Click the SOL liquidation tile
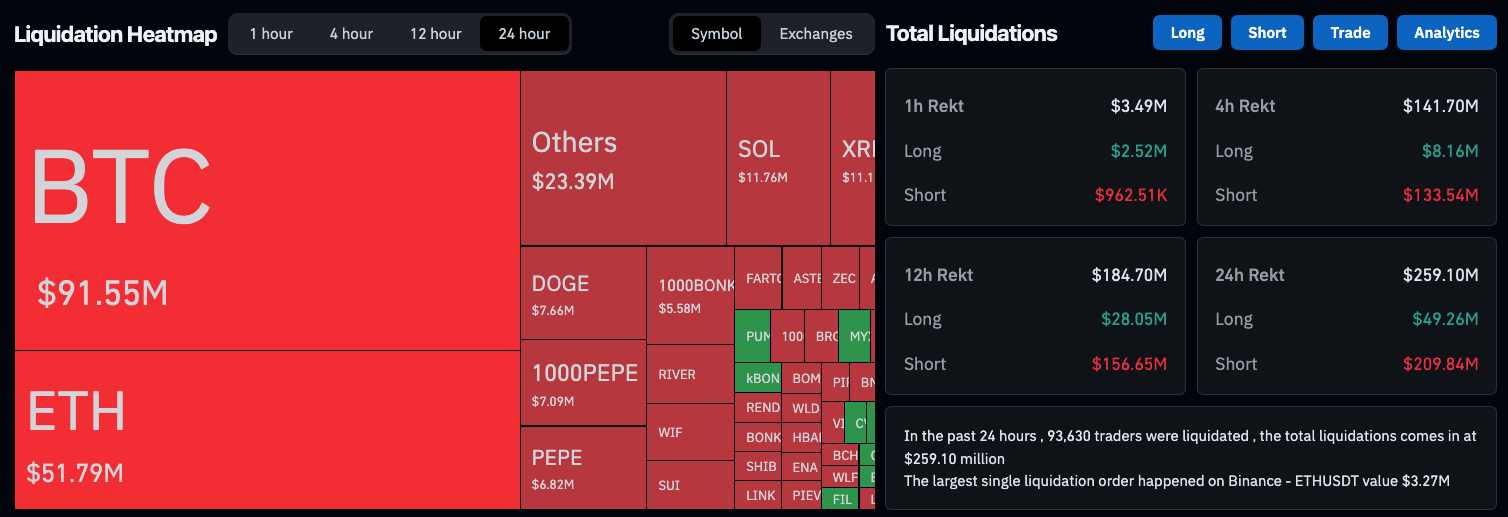The image size is (1508, 517). point(778,158)
